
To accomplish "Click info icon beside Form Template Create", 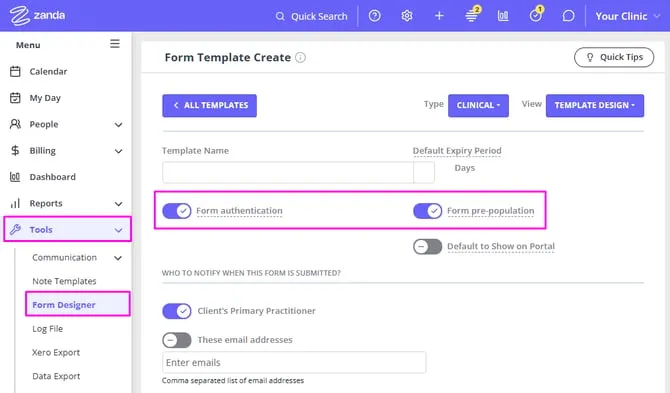I will click(x=300, y=57).
